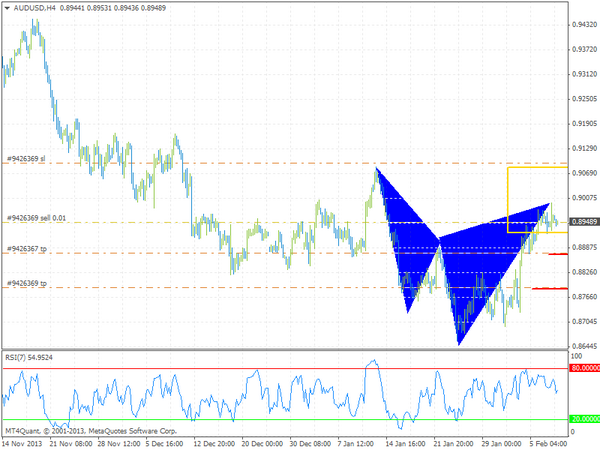The image size is (600, 450).
Task: Click the 21 Nov 08:00 time label
Action: (x=71, y=444)
